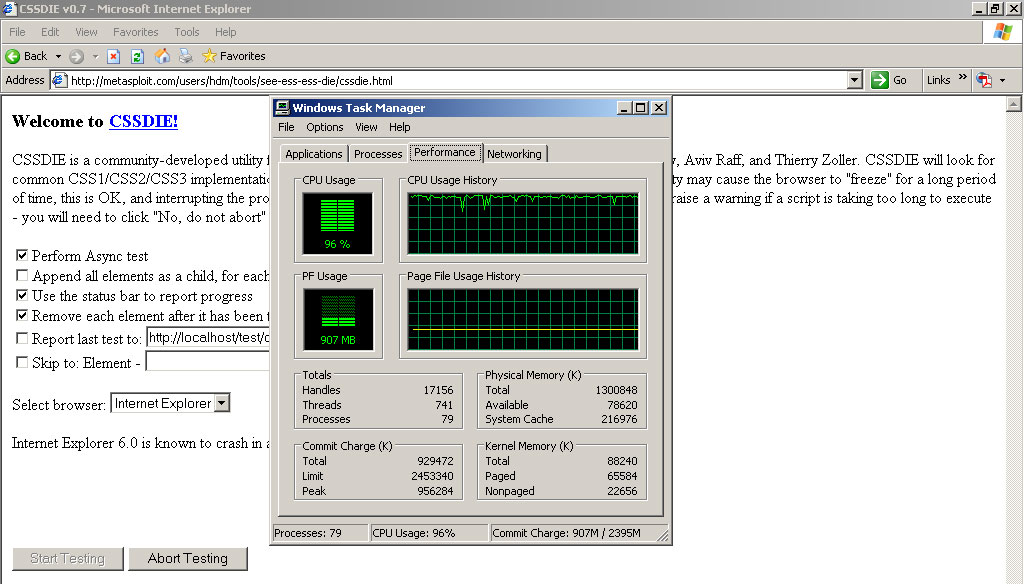Open the View menu in Task Manager

(366, 127)
